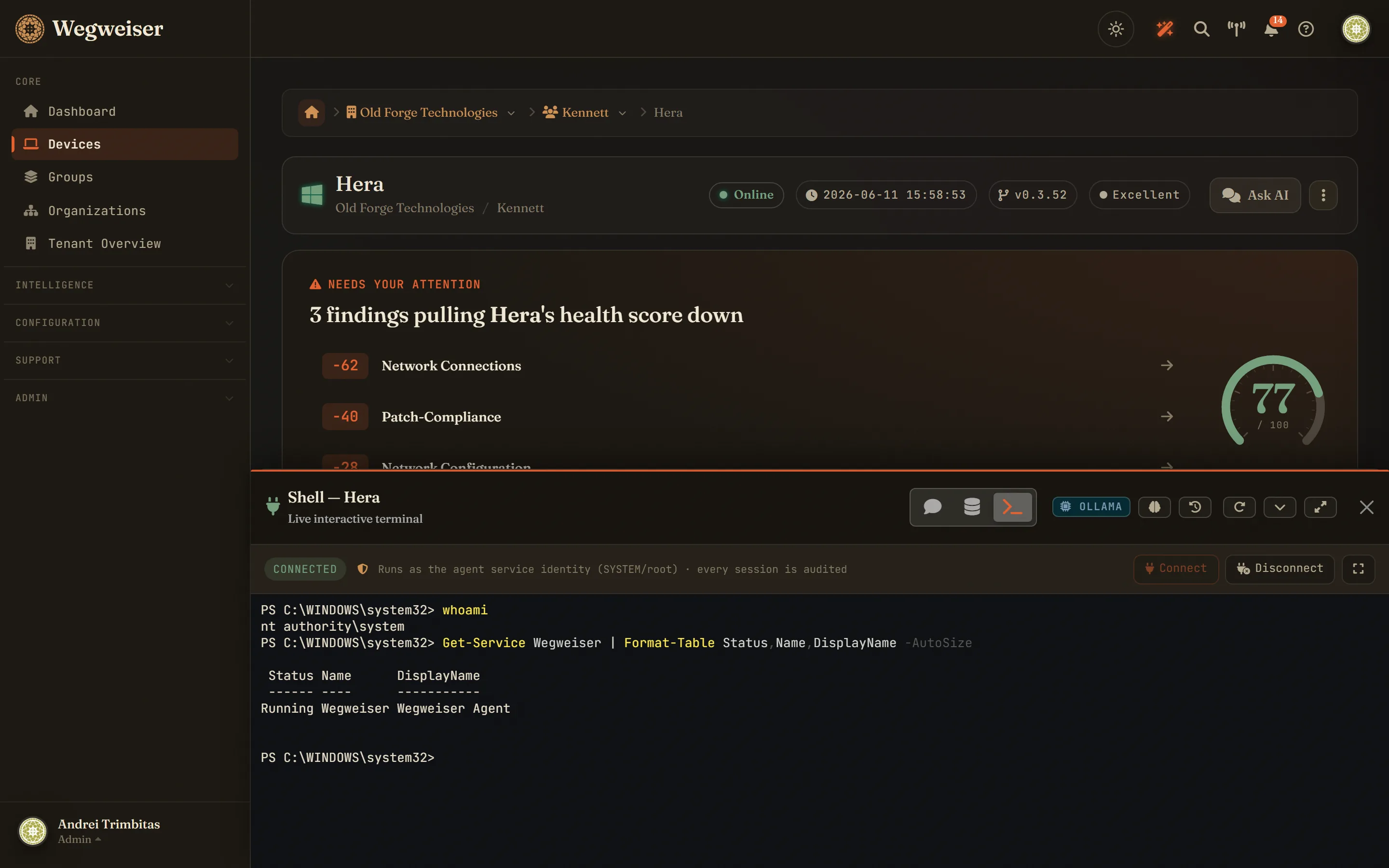The image size is (1389, 868).
Task: Click the -62 Network Connections score
Action: point(345,366)
